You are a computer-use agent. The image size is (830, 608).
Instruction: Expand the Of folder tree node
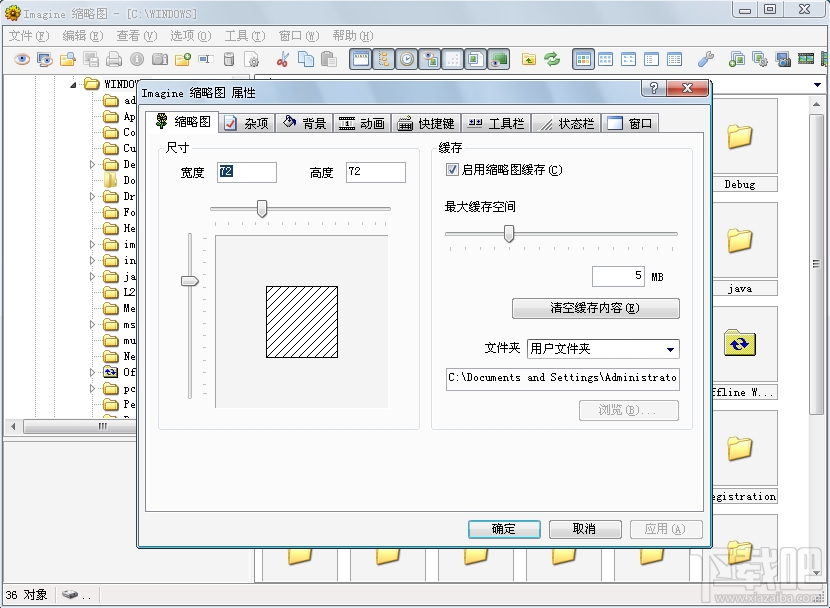92,373
